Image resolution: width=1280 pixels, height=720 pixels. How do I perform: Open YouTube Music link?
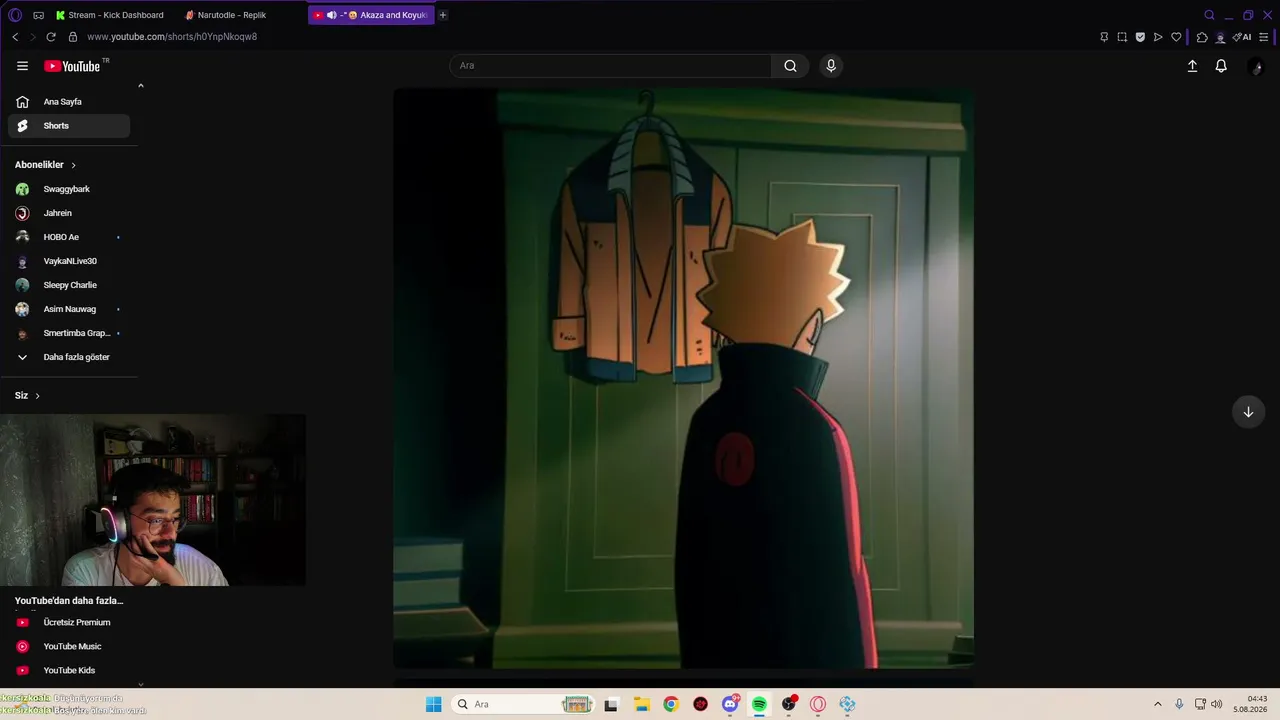(69, 646)
